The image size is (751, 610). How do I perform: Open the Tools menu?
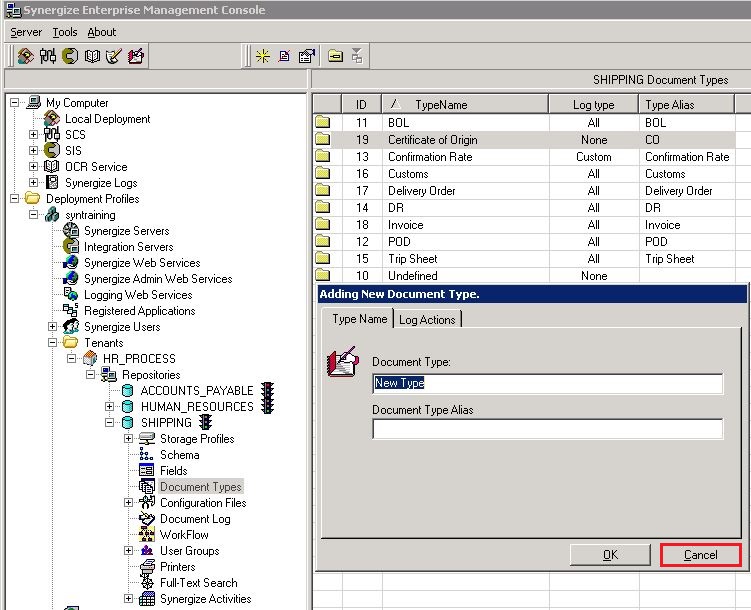click(65, 32)
